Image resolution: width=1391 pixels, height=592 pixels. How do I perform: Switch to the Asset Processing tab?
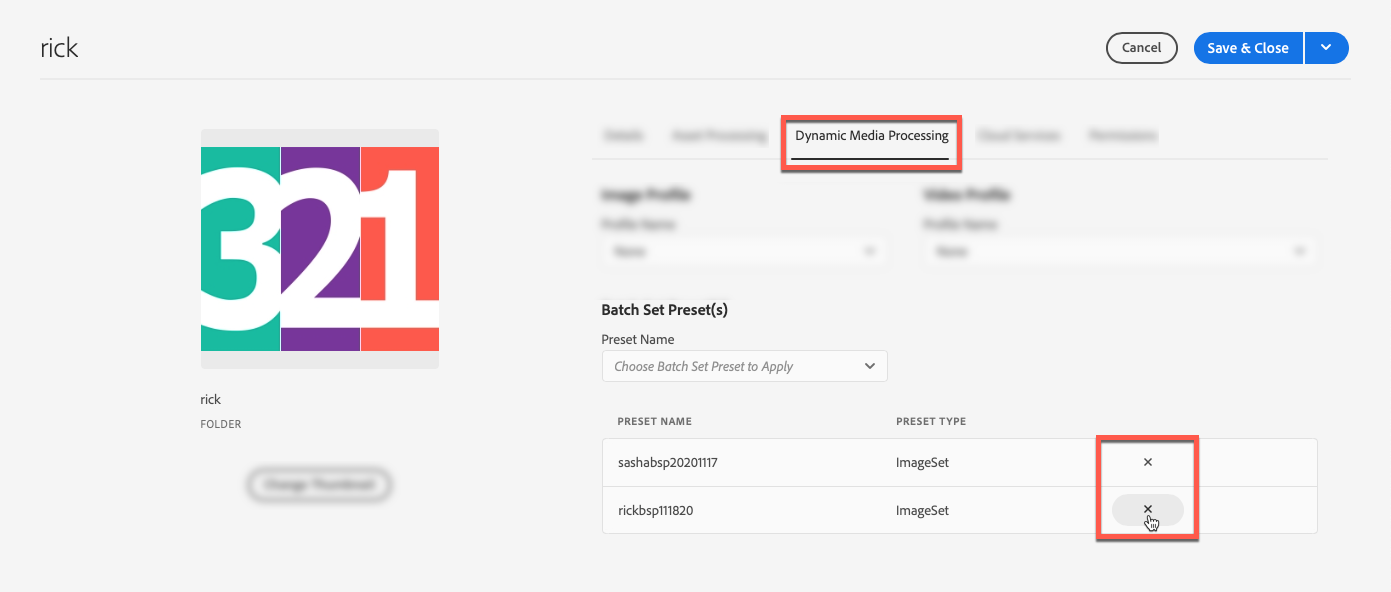click(x=719, y=135)
